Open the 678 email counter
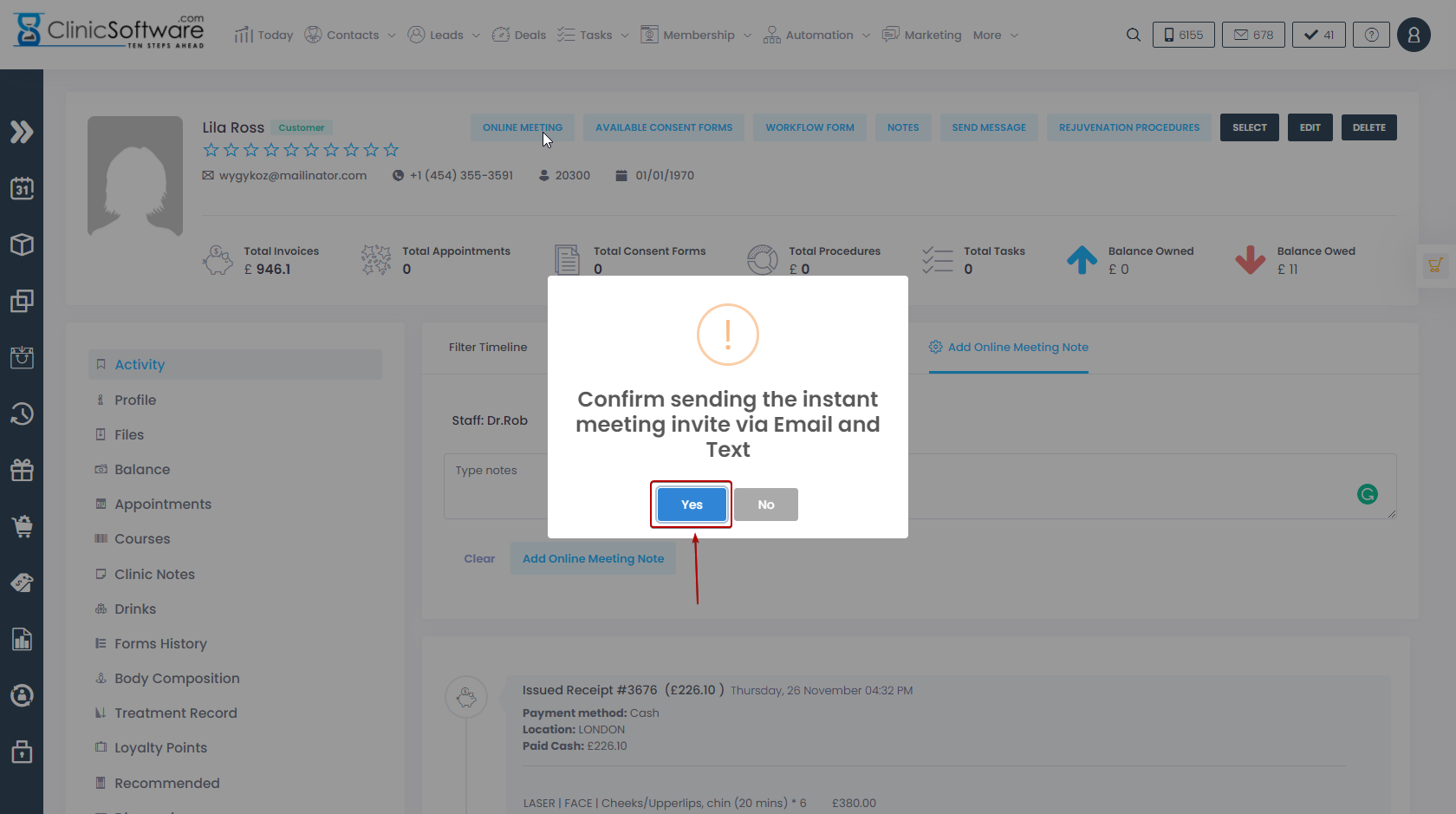Image resolution: width=1456 pixels, height=814 pixels. pos(1253,35)
